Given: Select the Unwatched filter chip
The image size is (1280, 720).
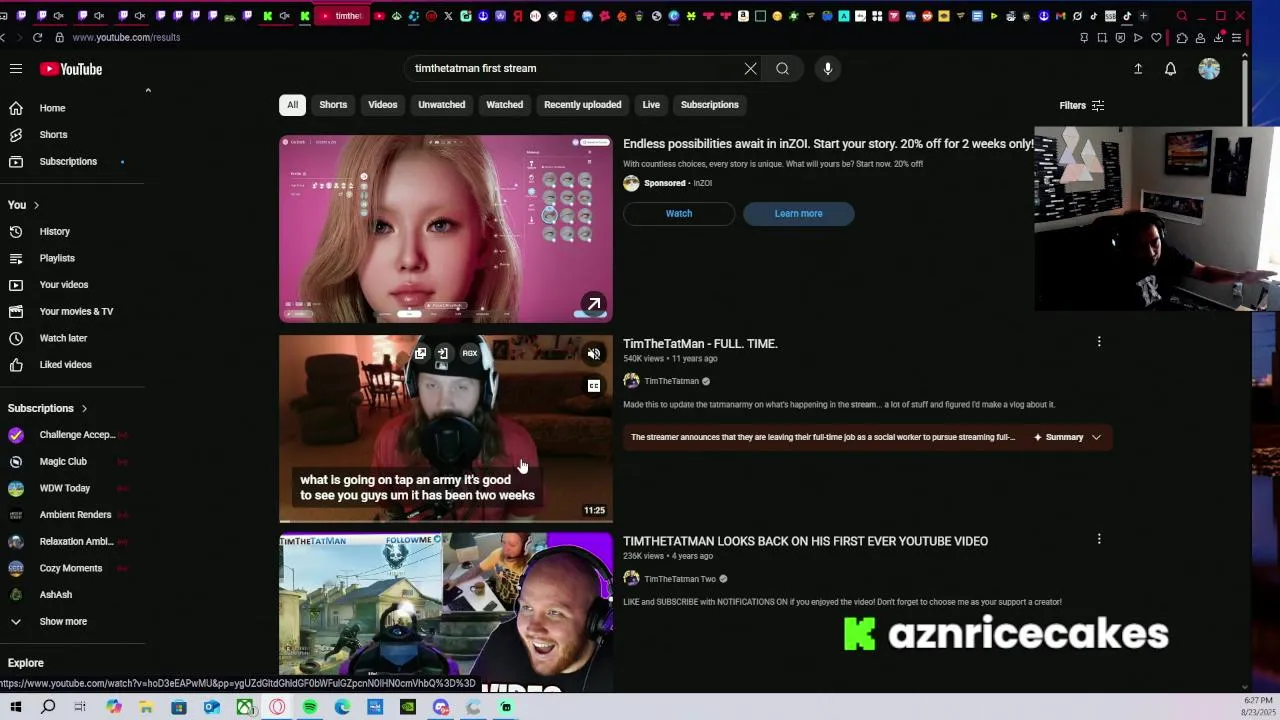Looking at the screenshot, I should (441, 105).
